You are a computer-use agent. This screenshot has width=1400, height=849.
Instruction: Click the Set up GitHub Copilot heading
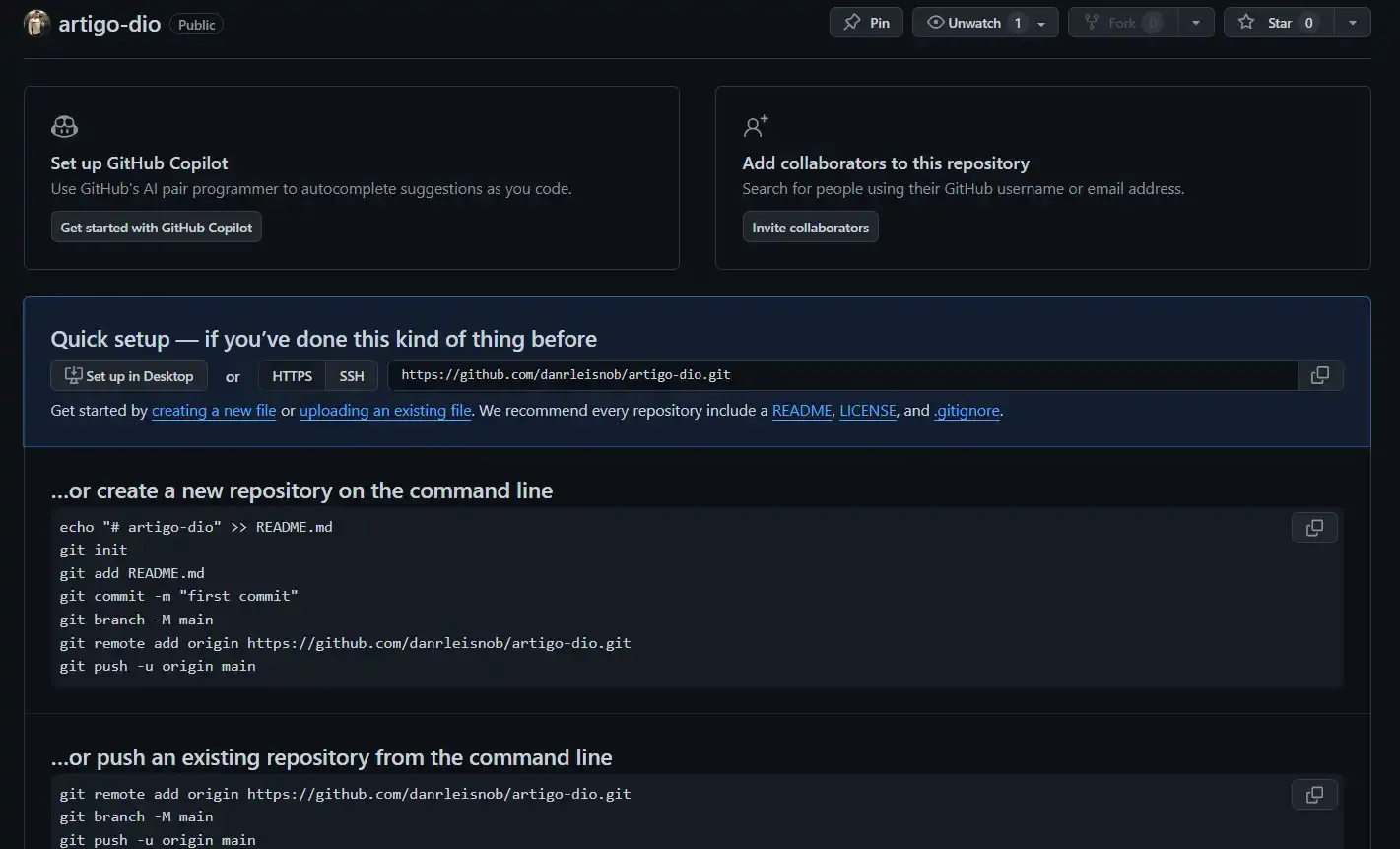pos(139,163)
